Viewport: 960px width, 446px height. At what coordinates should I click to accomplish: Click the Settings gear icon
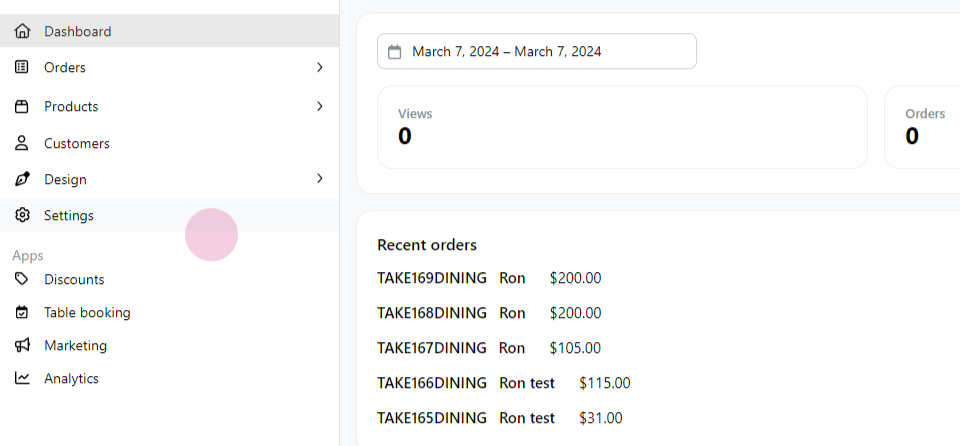(22, 215)
